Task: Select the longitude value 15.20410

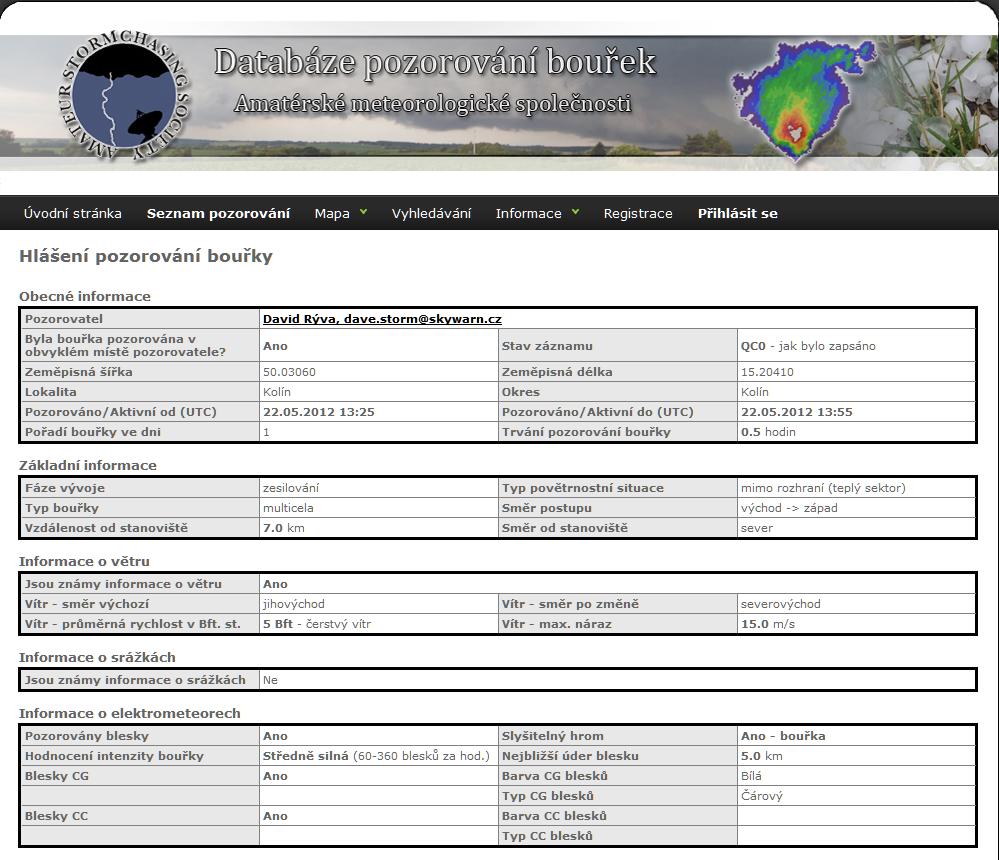Action: (767, 372)
